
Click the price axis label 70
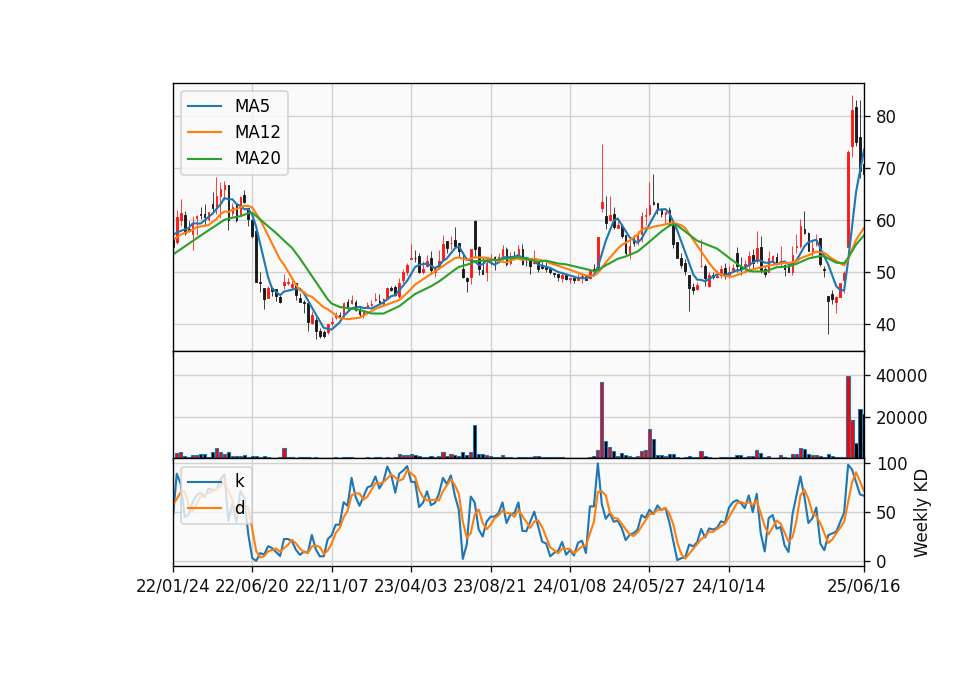(885, 168)
